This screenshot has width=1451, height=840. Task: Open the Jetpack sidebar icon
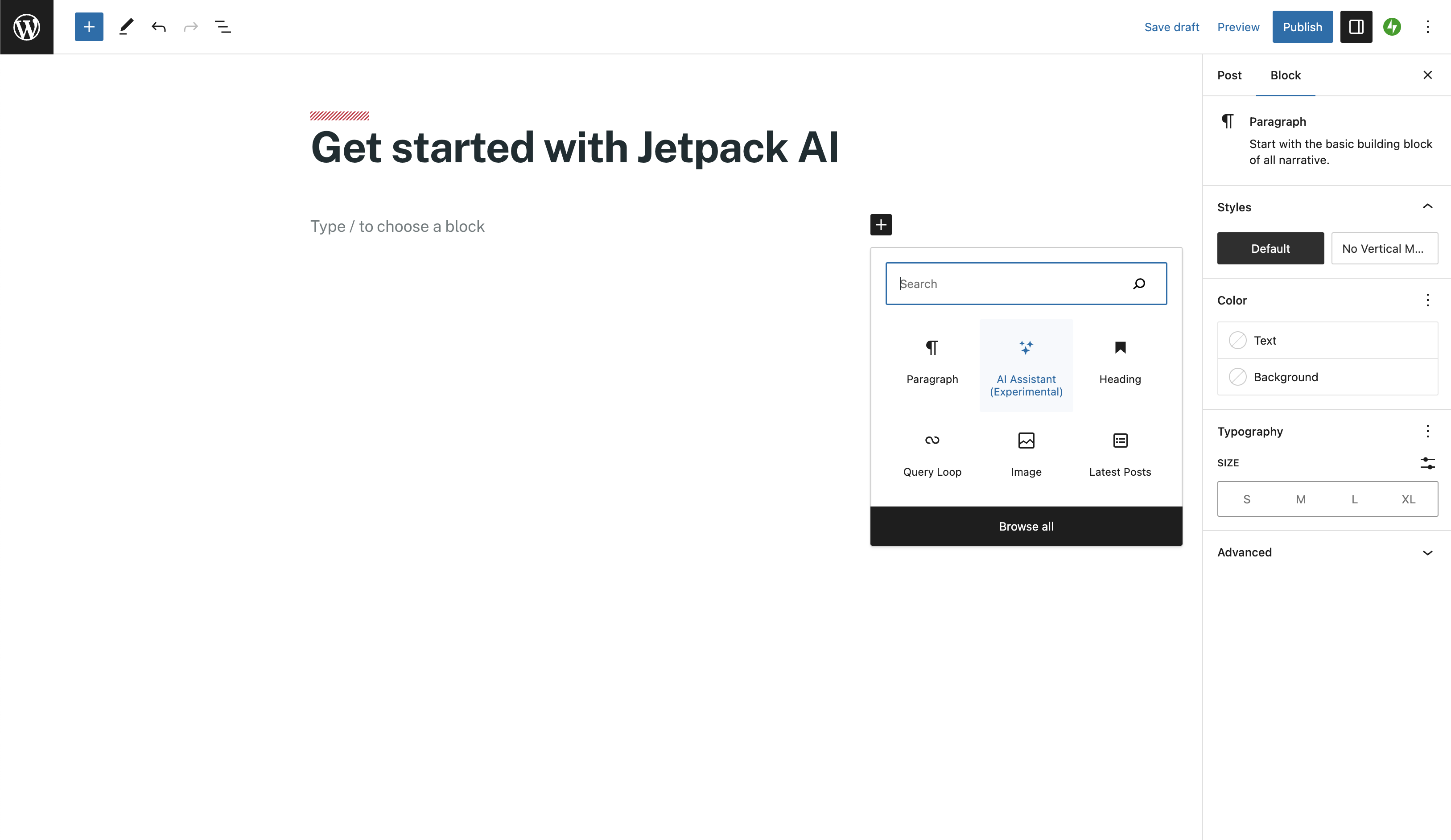coord(1392,26)
